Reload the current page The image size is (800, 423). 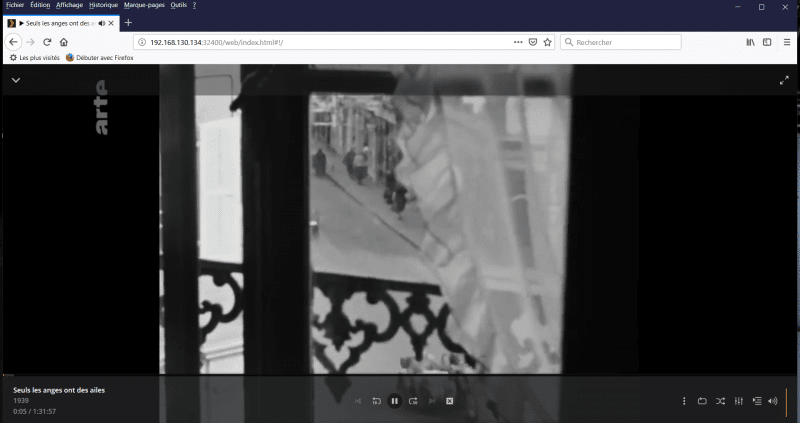[47, 42]
